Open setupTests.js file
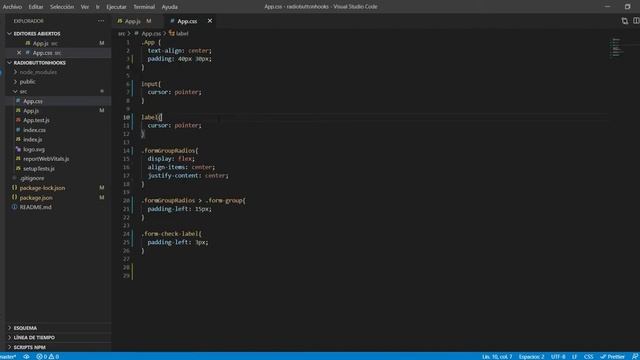This screenshot has width=640, height=360. [39, 169]
